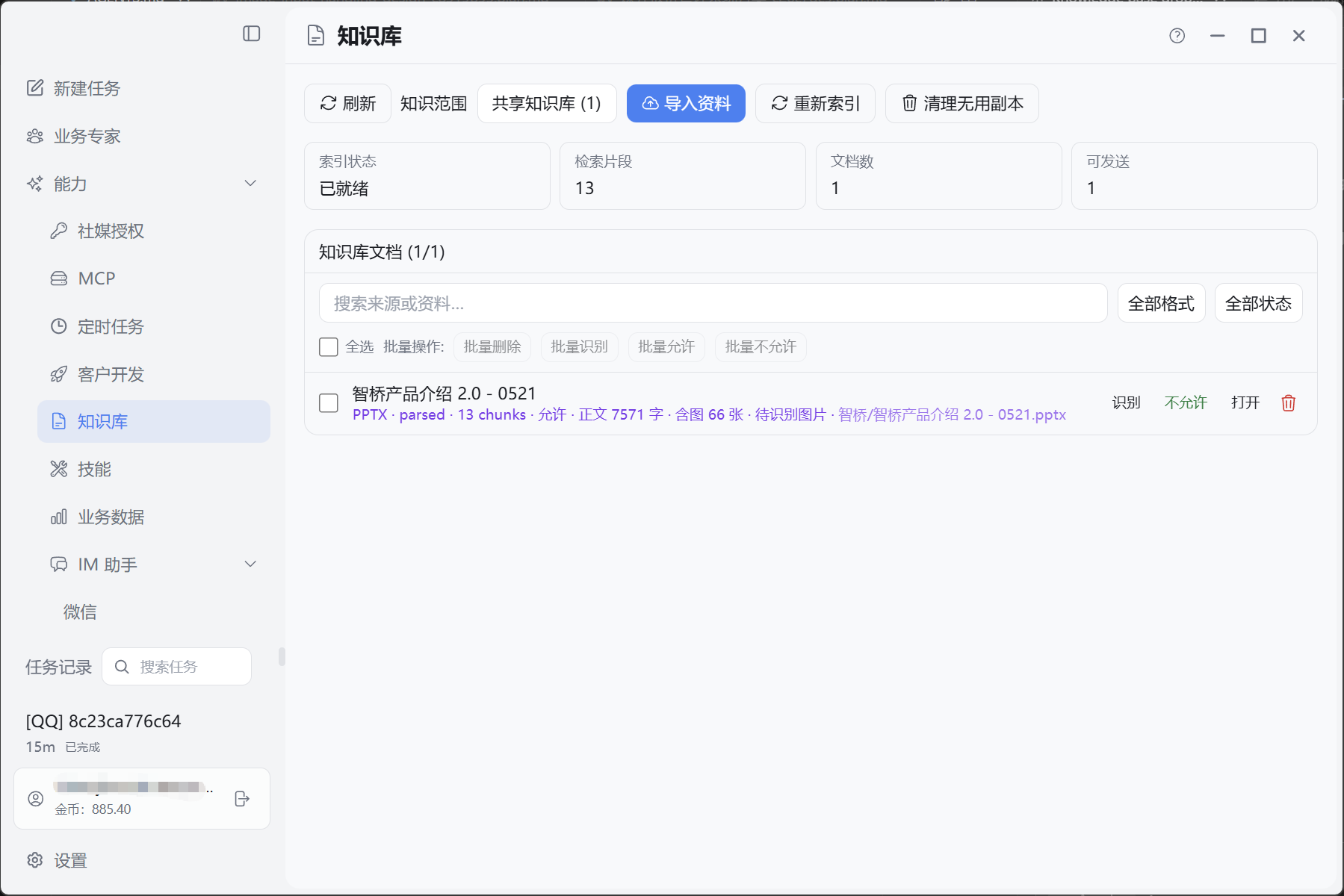Click the 知识库文档 (1/1) heading
The height and width of the screenshot is (896, 1344).
tap(382, 252)
